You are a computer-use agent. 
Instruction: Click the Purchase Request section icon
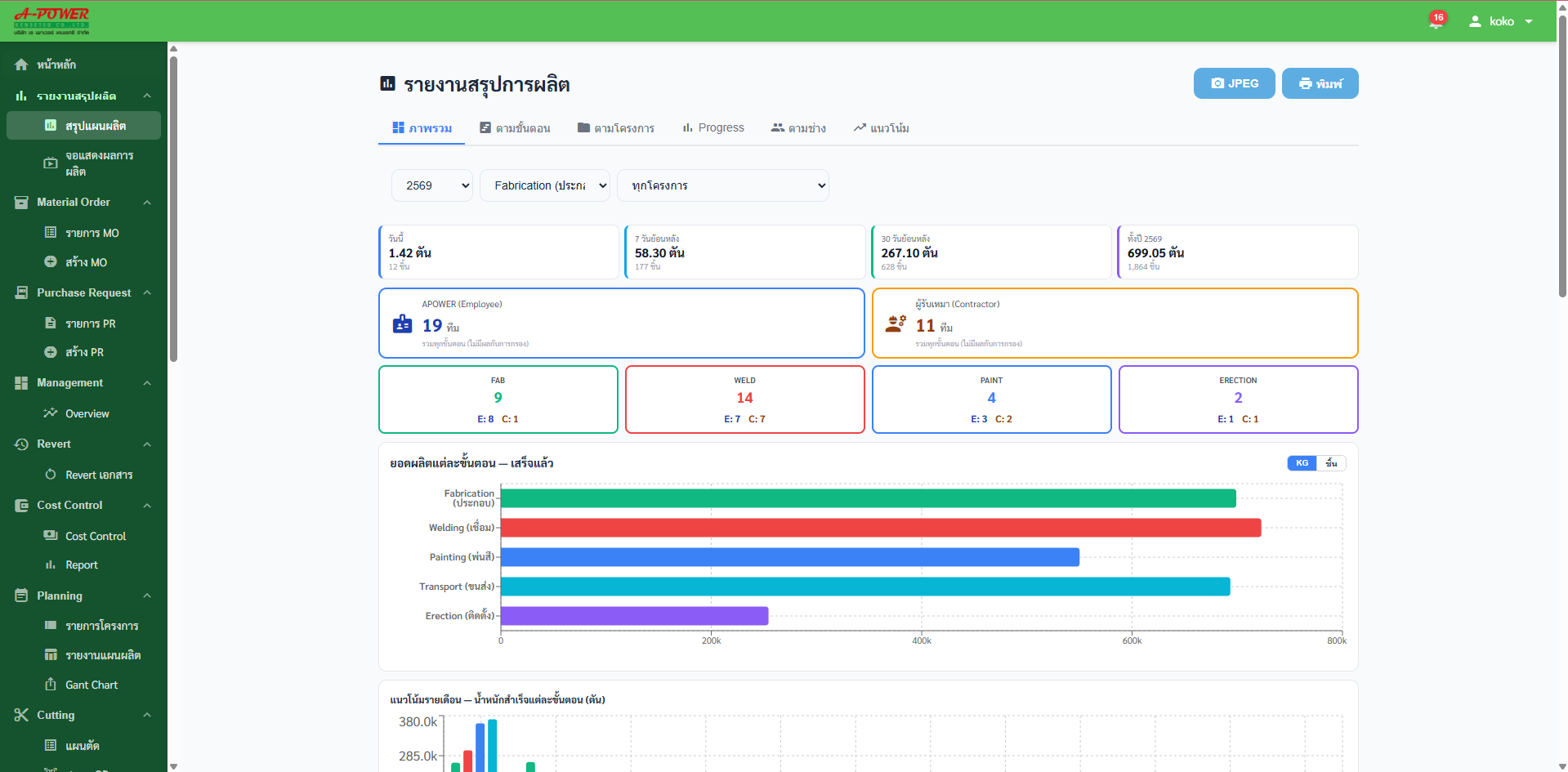pyautogui.click(x=21, y=292)
